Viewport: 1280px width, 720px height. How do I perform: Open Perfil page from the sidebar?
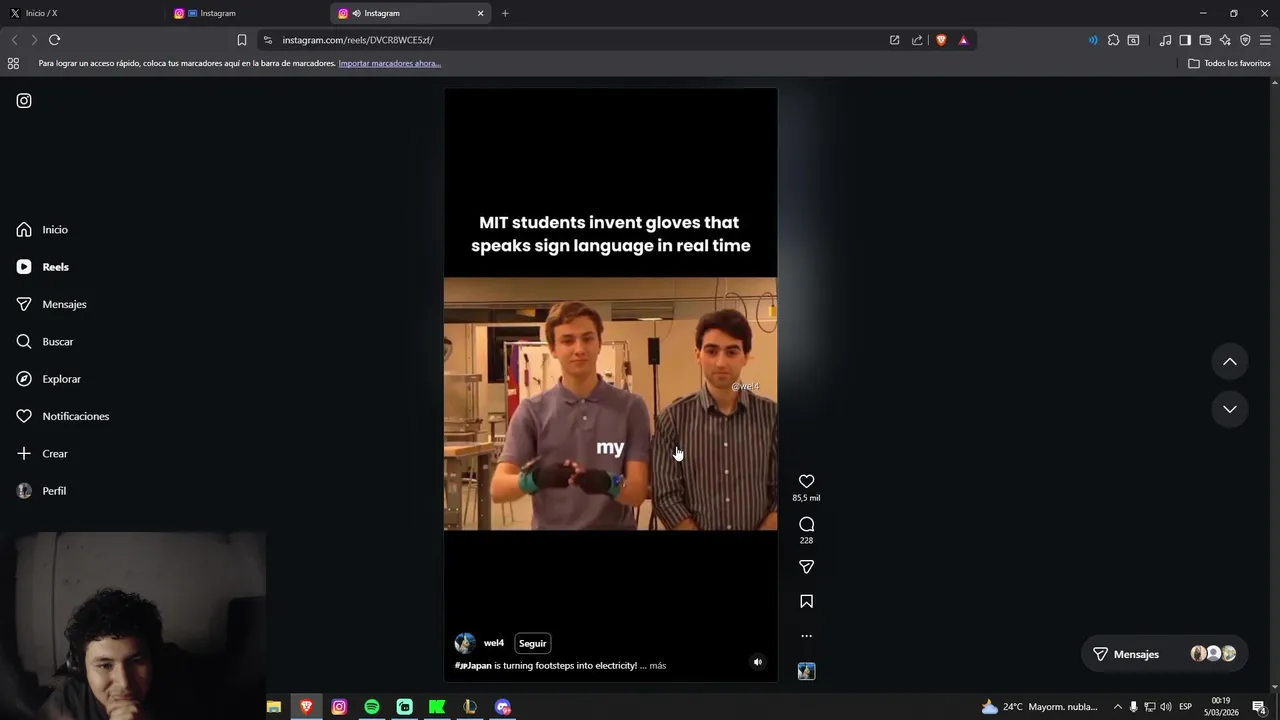click(41, 491)
